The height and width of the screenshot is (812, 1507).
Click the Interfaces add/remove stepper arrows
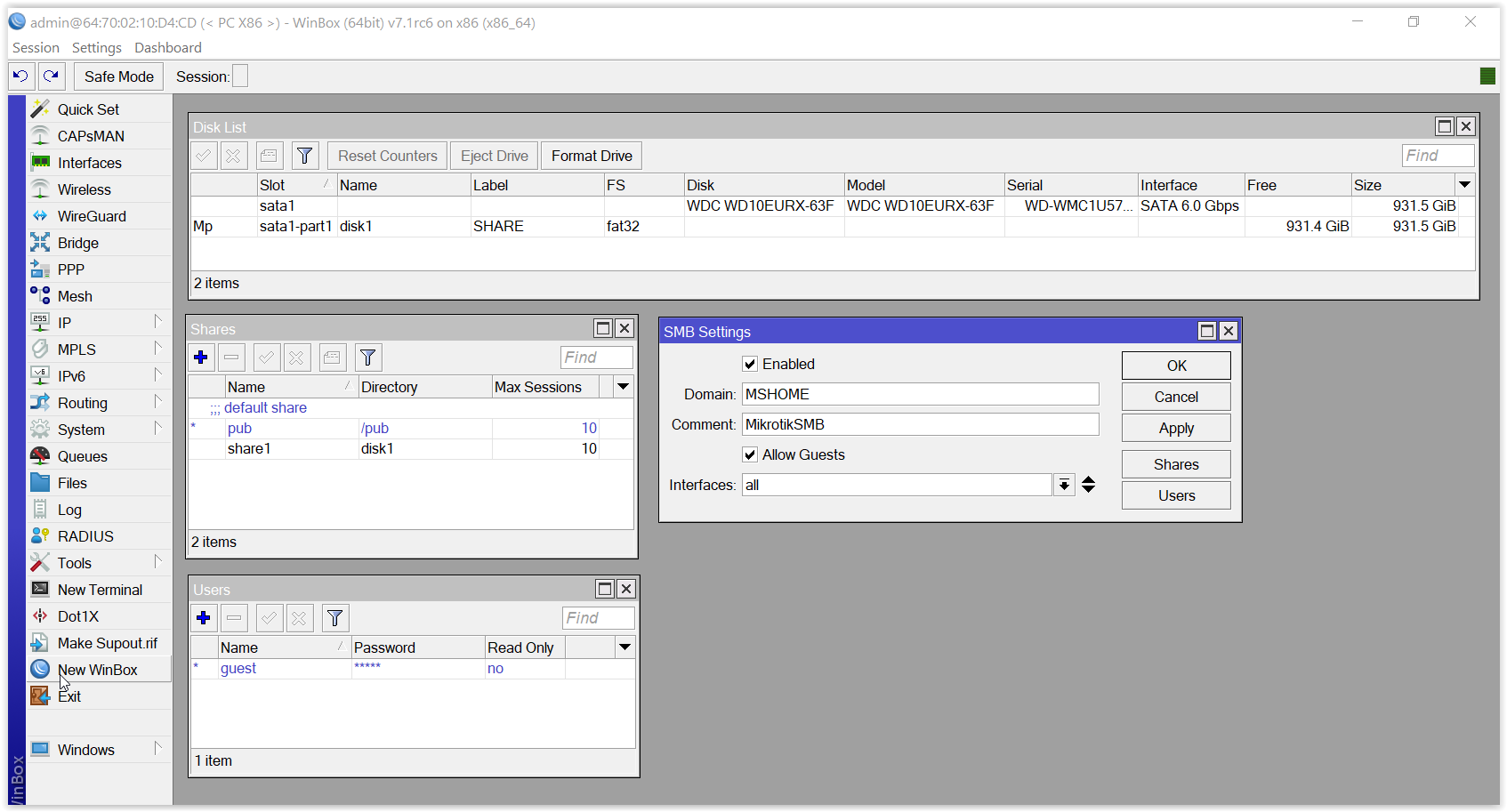pyautogui.click(x=1088, y=485)
